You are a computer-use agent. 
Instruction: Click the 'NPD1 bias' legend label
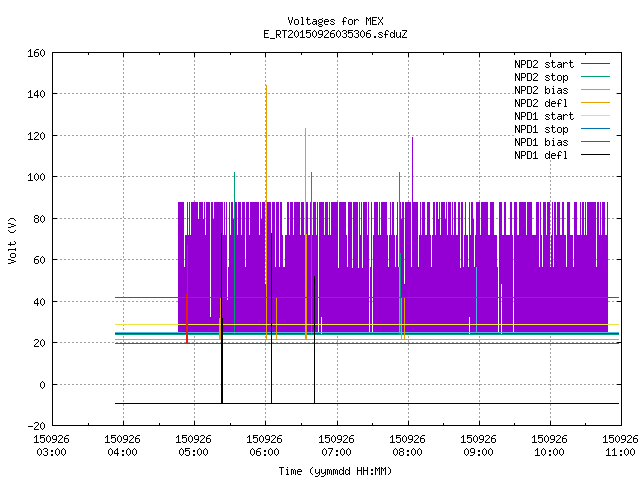coord(541,142)
